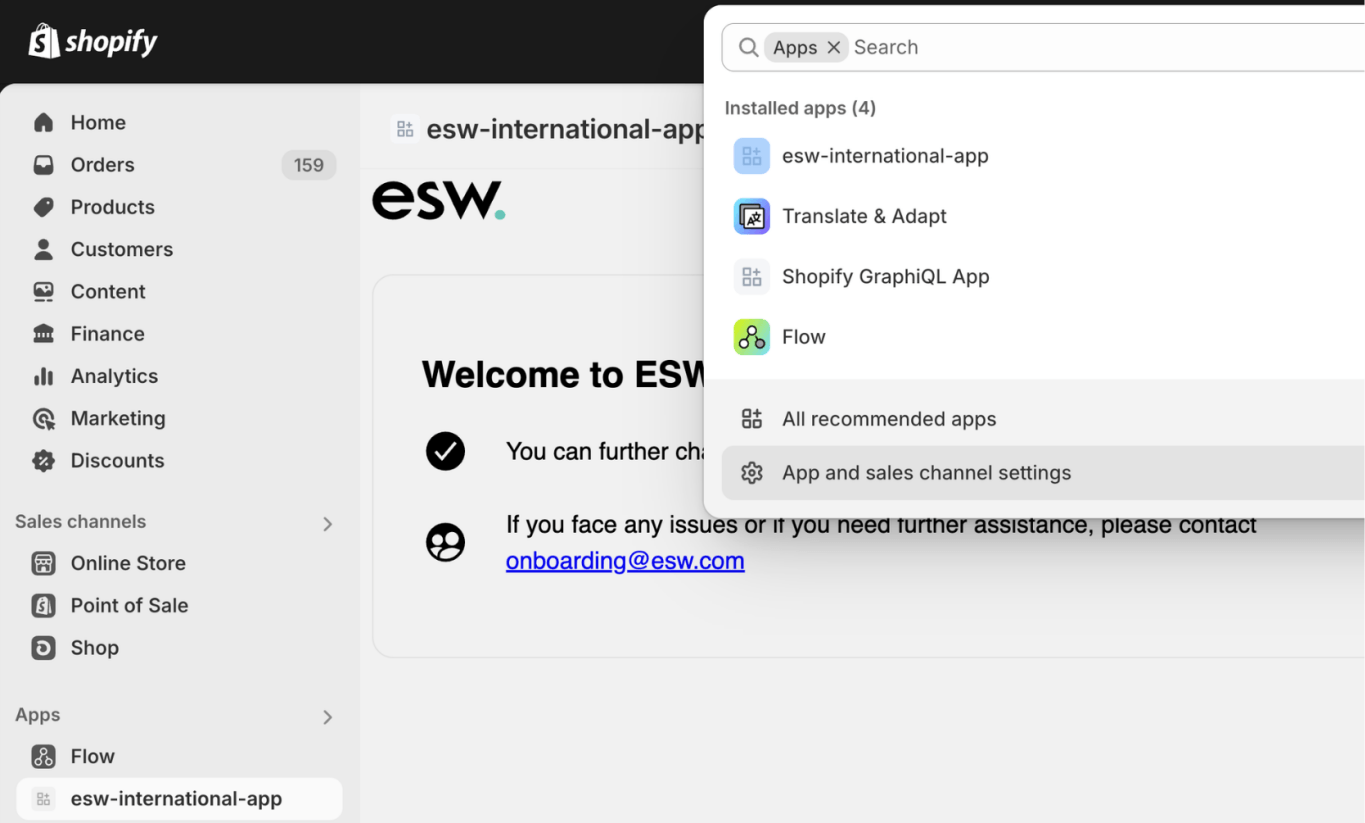Click the Flow app icon in search results
This screenshot has width=1365, height=823.
[752, 337]
